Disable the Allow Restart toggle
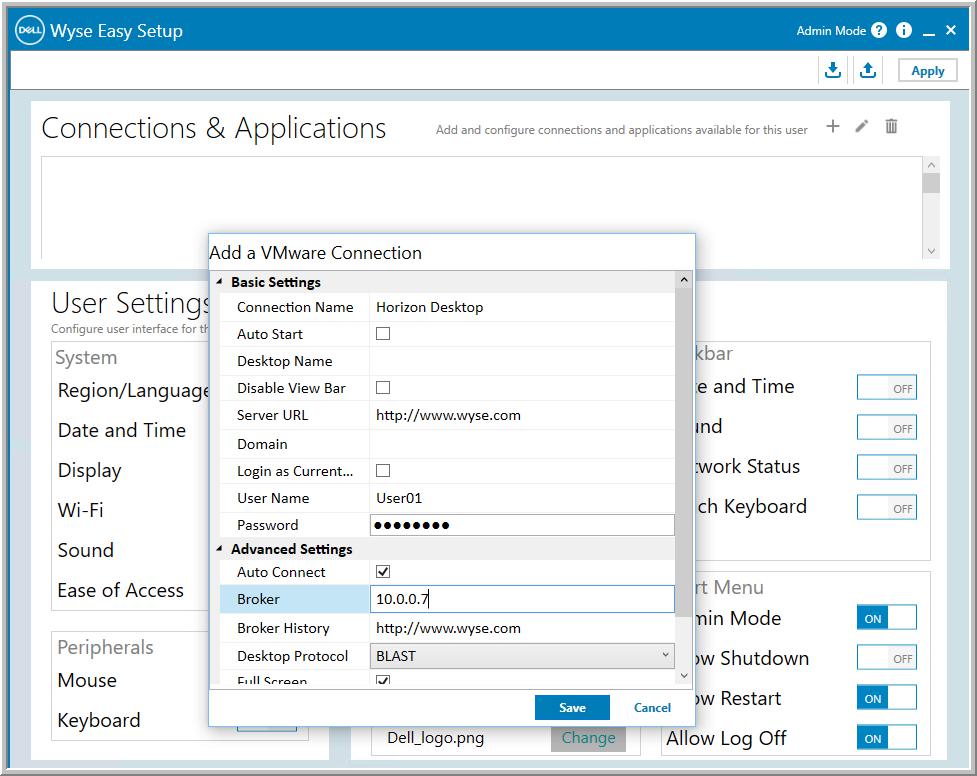 887,698
